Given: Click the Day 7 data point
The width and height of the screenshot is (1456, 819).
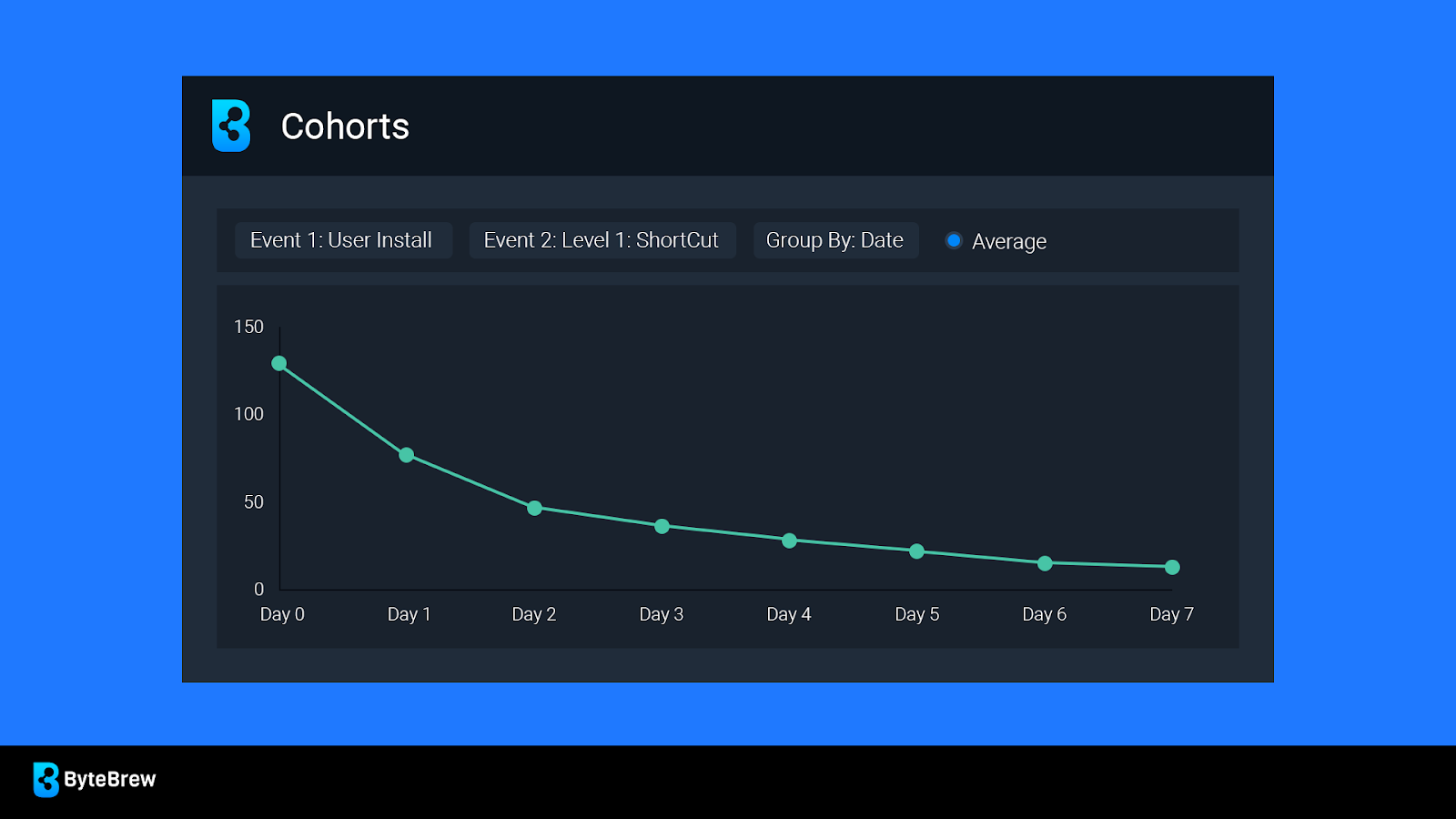Looking at the screenshot, I should pos(1173,568).
